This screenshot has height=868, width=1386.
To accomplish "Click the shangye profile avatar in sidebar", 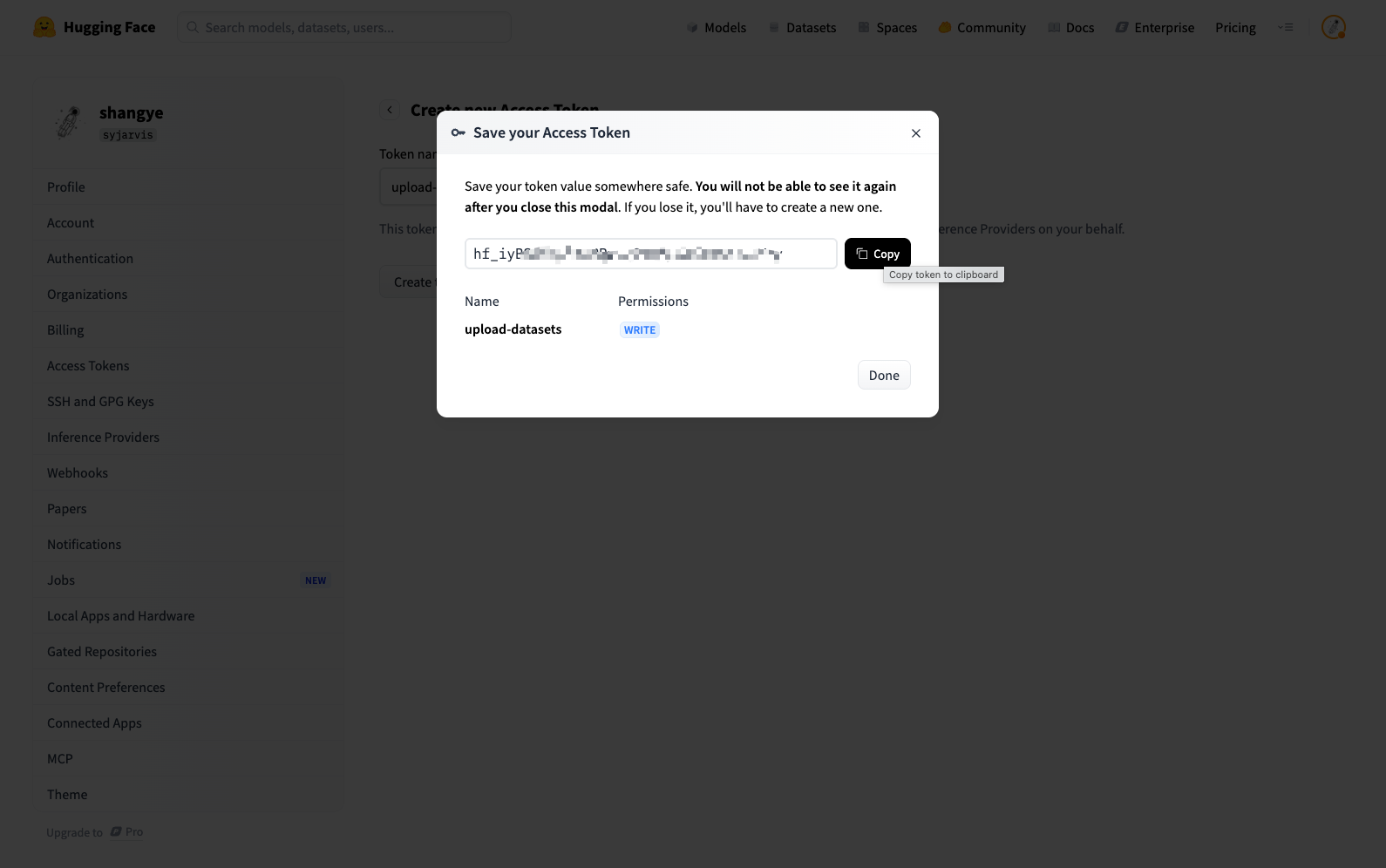I will pos(68,122).
